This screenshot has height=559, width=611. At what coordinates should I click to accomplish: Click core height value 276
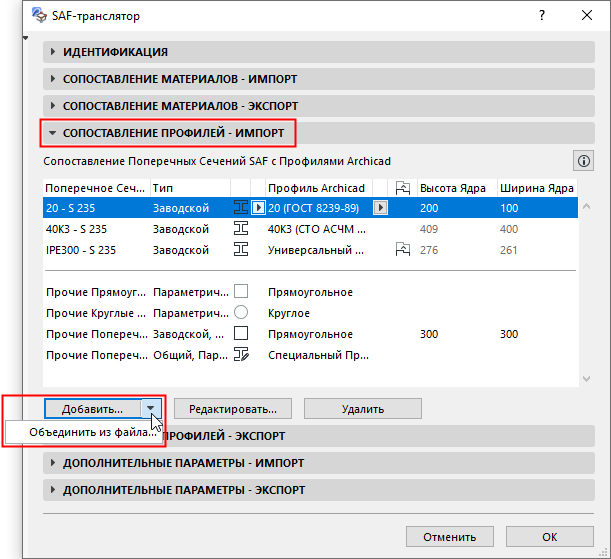coord(429,250)
